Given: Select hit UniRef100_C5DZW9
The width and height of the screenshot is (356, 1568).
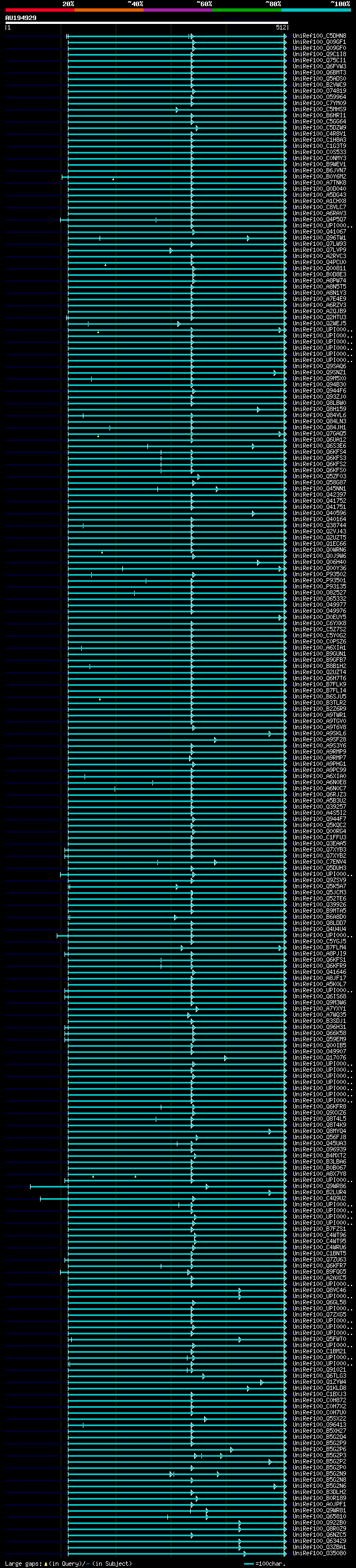Looking at the screenshot, I should pyautogui.click(x=319, y=128).
